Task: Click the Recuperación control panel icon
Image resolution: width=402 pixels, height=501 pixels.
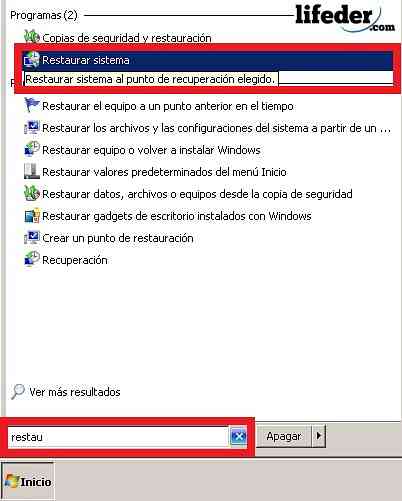Action: point(32,260)
